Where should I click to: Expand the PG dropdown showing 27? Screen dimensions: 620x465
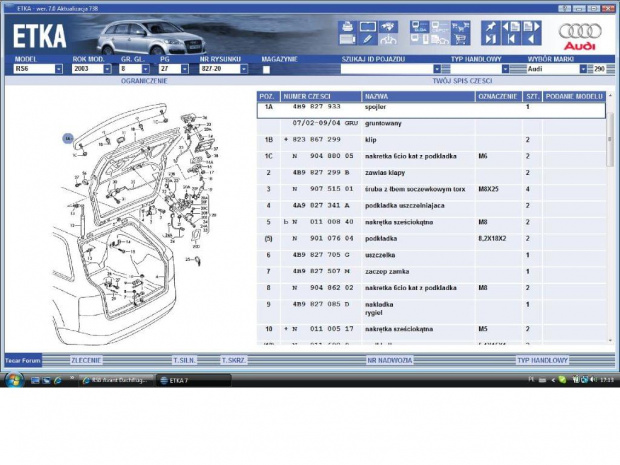(185, 69)
